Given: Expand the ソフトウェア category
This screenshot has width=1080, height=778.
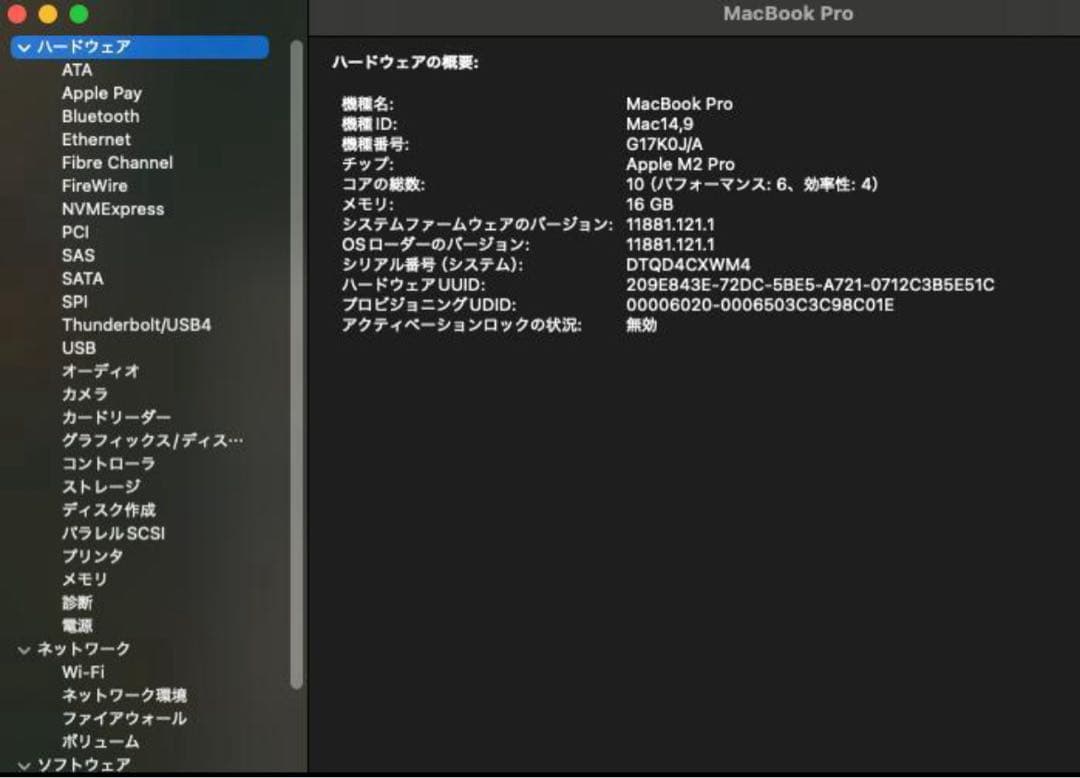Looking at the screenshot, I should (22, 764).
